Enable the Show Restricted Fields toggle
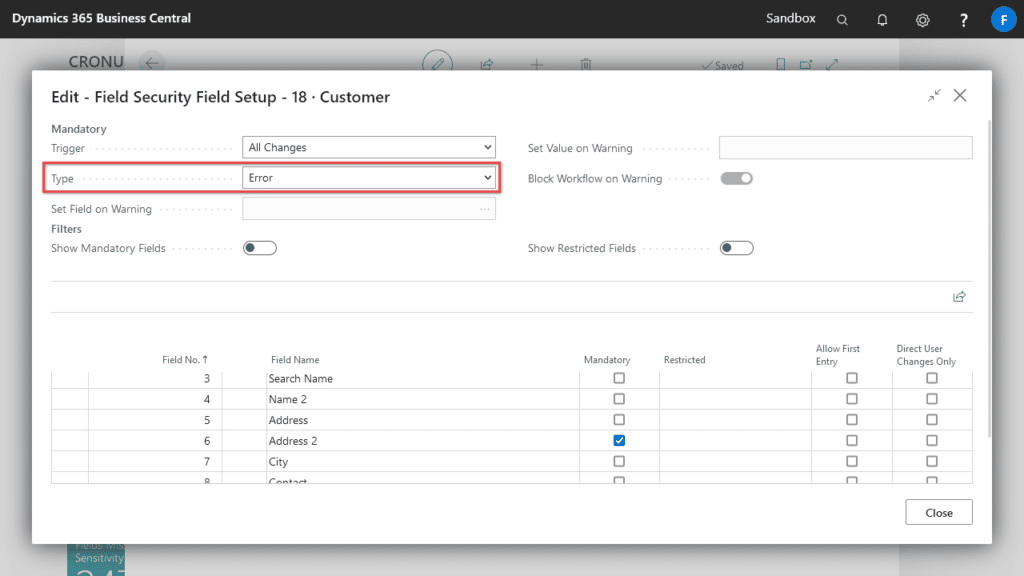 [x=736, y=247]
